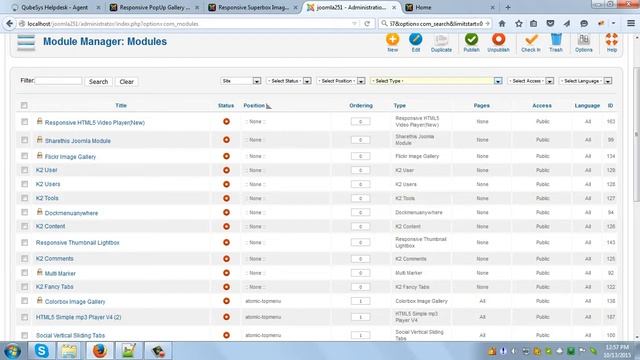Screen dimensions: 640x360
Task: Open a new browser tab with plus button
Action: [508, 7]
